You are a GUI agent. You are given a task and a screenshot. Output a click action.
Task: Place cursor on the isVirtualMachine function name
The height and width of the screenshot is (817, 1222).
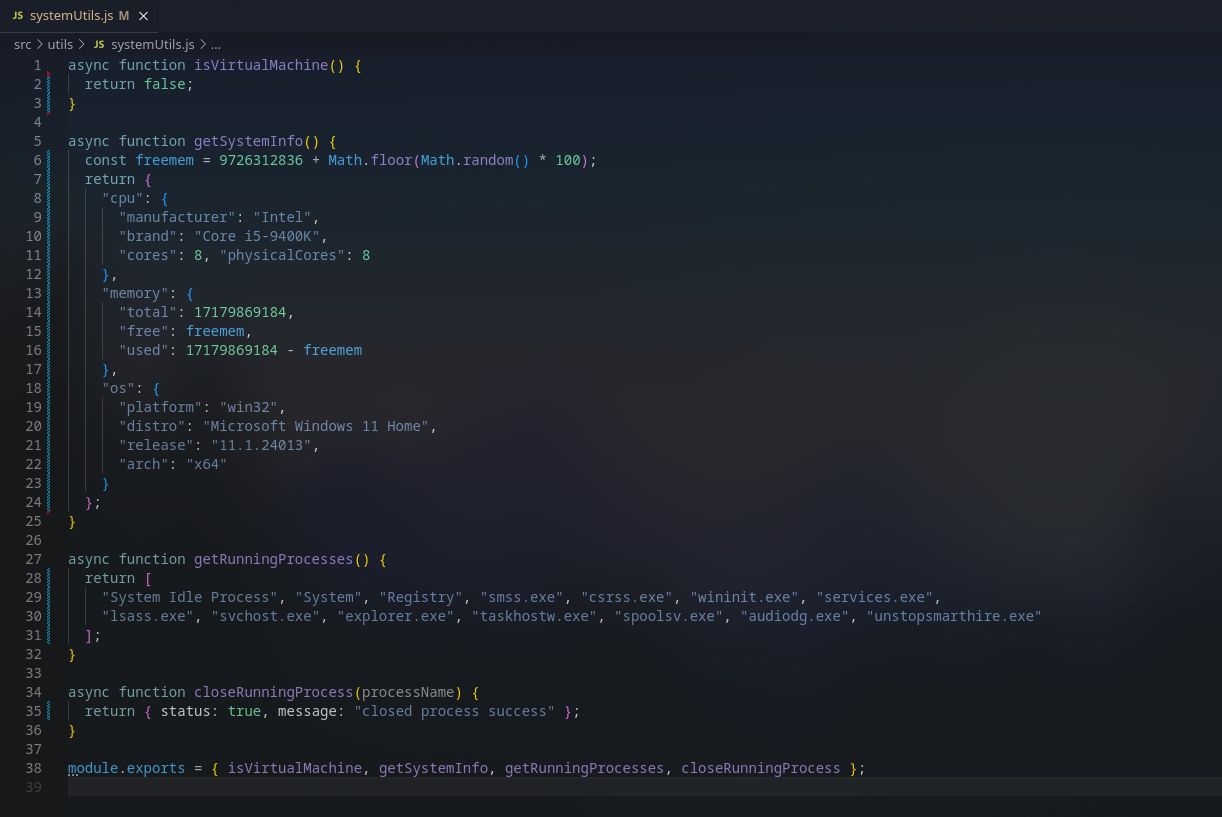(x=260, y=65)
